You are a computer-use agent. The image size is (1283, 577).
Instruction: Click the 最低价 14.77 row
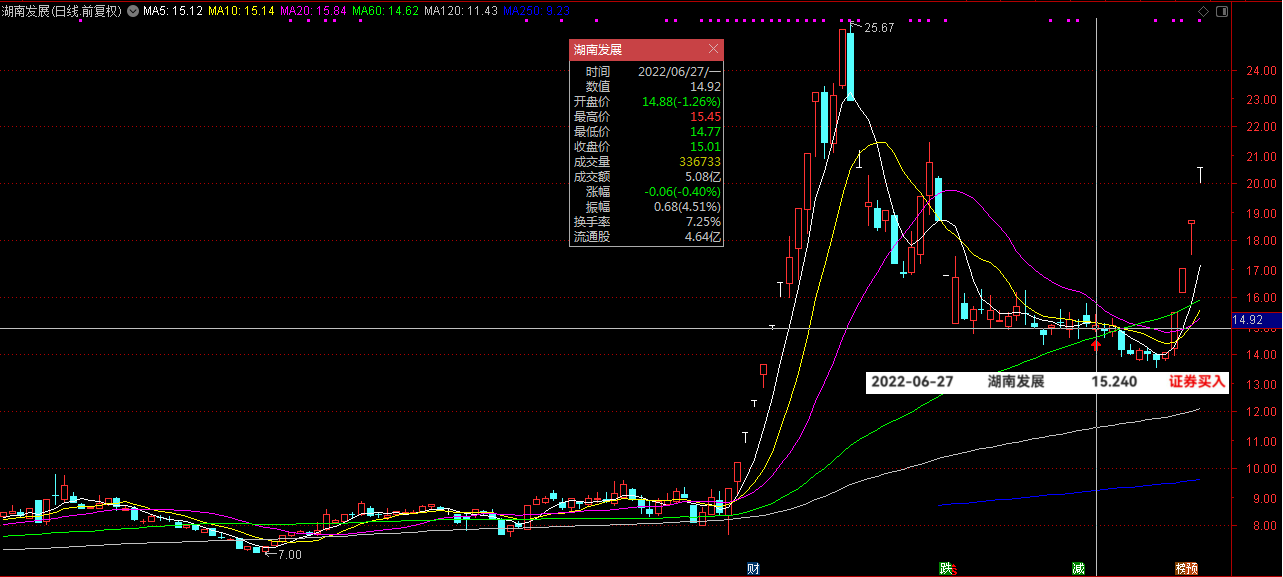tap(646, 132)
